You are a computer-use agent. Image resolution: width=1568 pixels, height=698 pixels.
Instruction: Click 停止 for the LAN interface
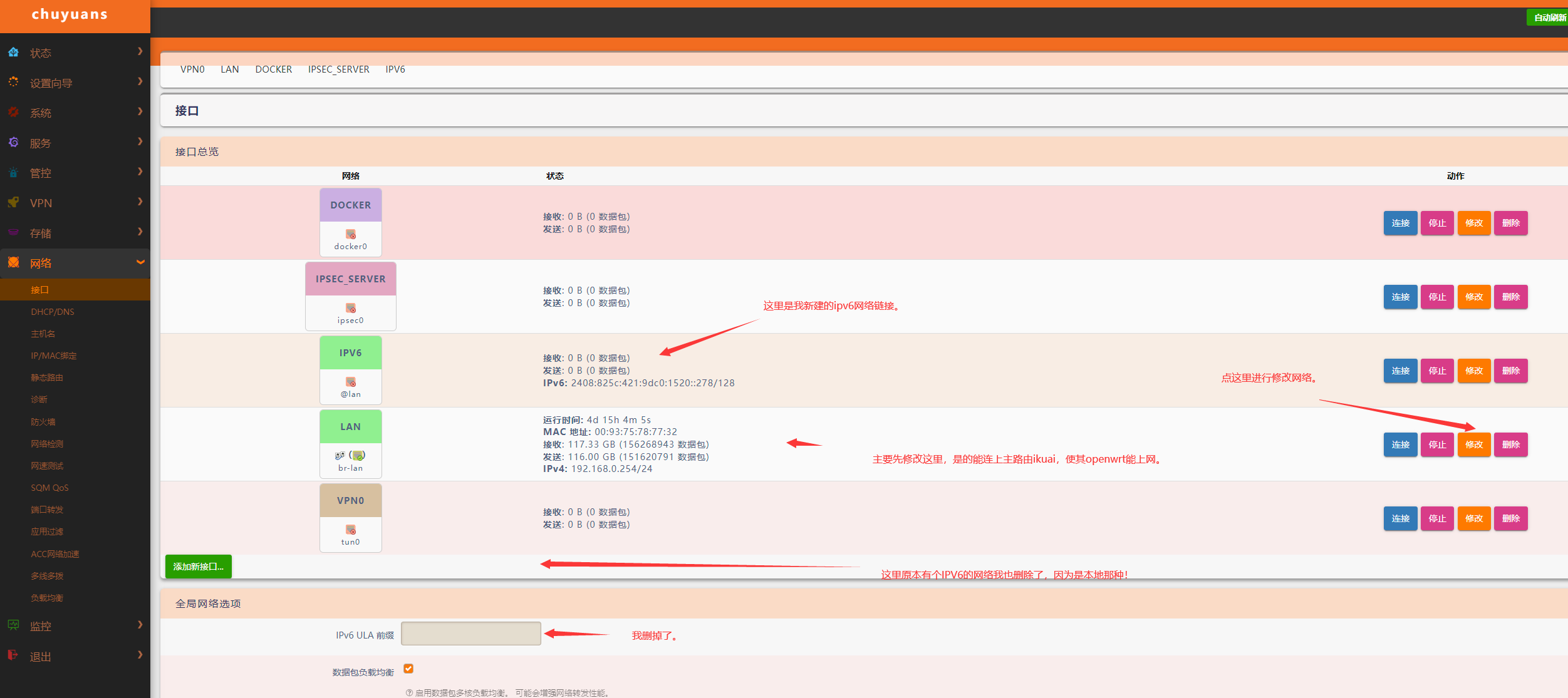click(1437, 444)
